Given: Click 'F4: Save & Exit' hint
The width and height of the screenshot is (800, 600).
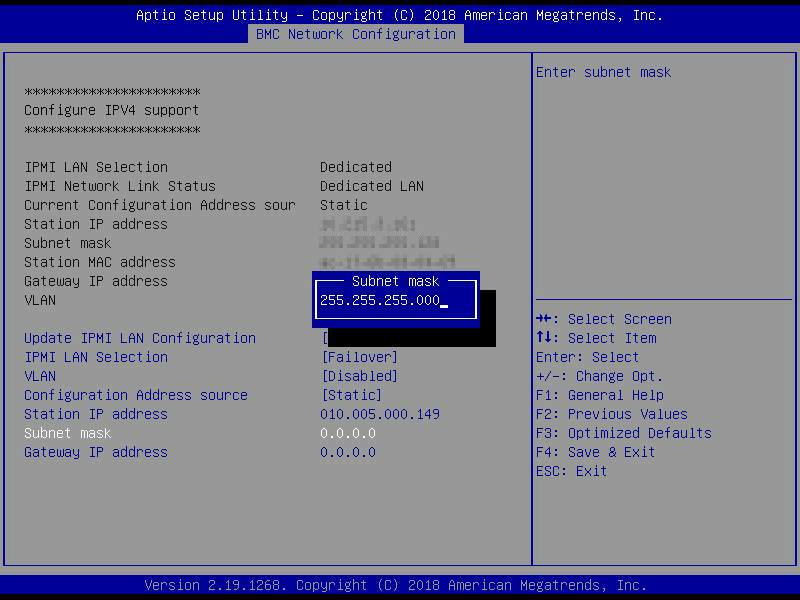Looking at the screenshot, I should click(x=595, y=452).
